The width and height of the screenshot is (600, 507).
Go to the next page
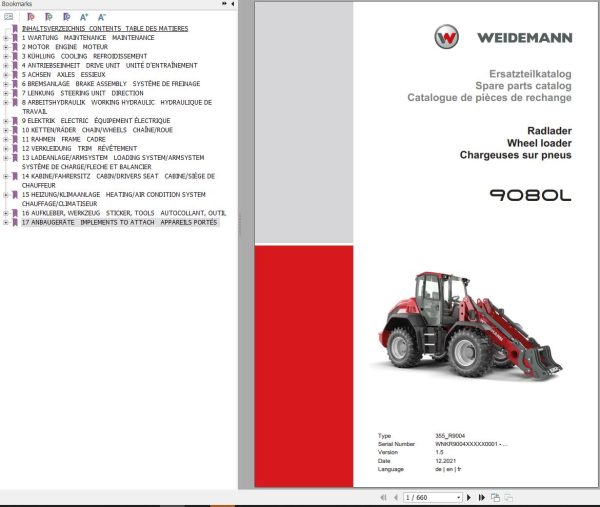coord(469,497)
